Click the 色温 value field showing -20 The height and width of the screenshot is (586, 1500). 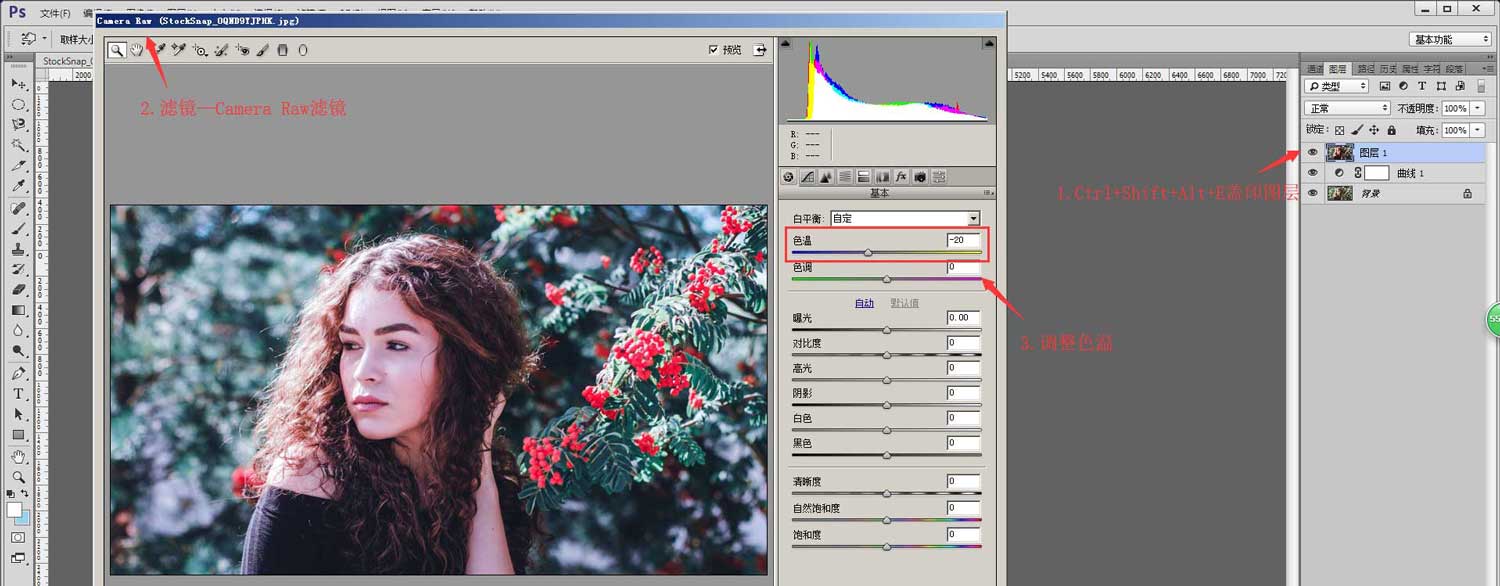(x=964, y=240)
